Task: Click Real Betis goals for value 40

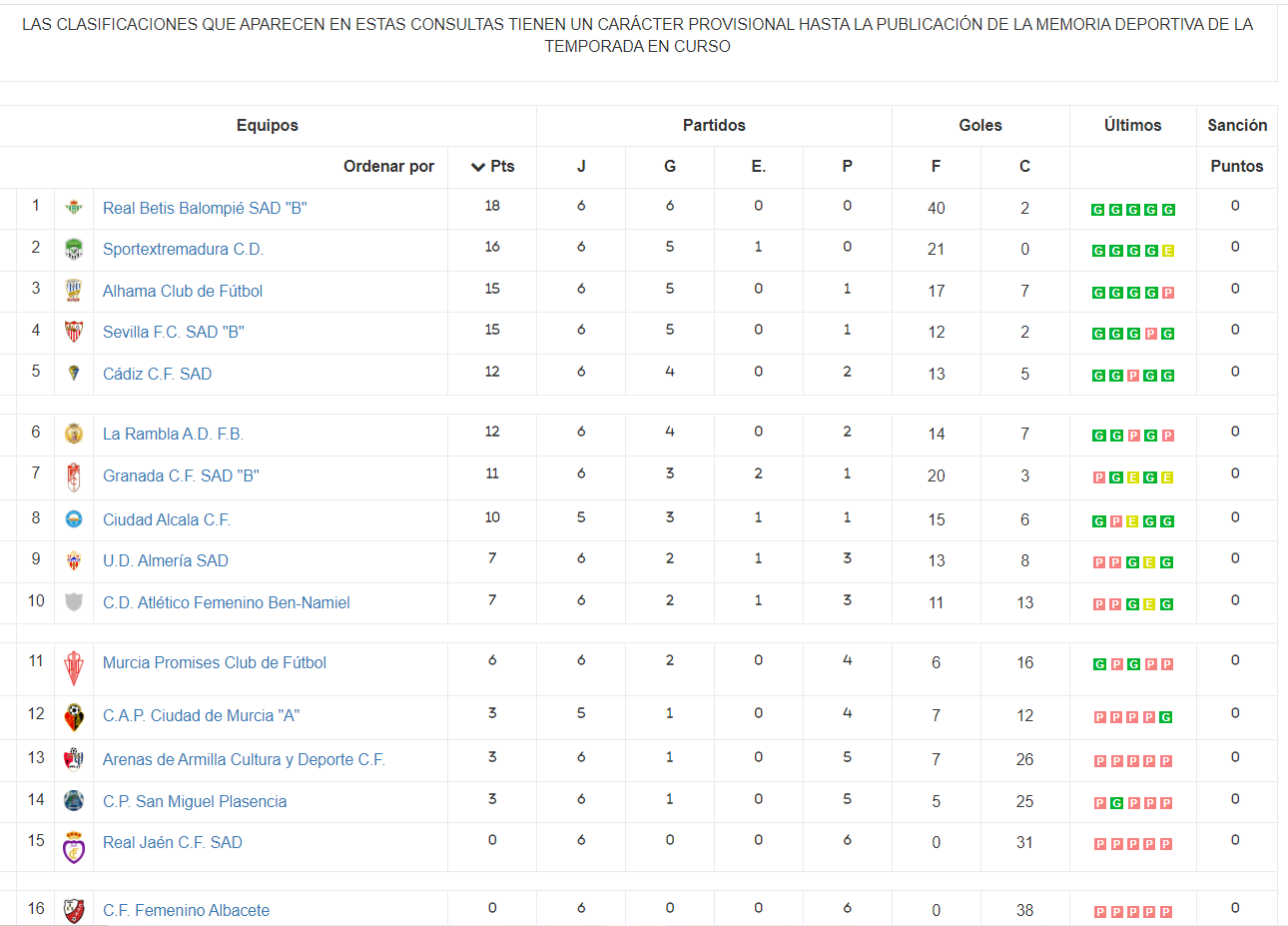Action: pyautogui.click(x=936, y=208)
